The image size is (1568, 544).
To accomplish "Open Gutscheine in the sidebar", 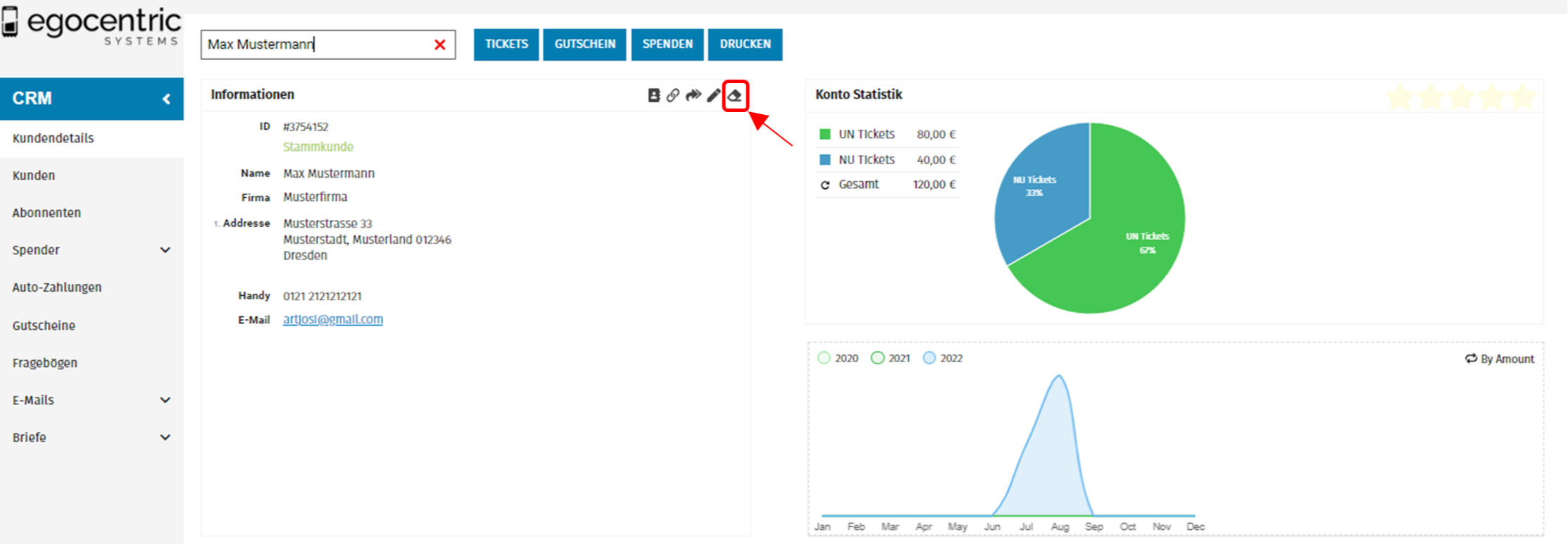I will pyautogui.click(x=44, y=326).
